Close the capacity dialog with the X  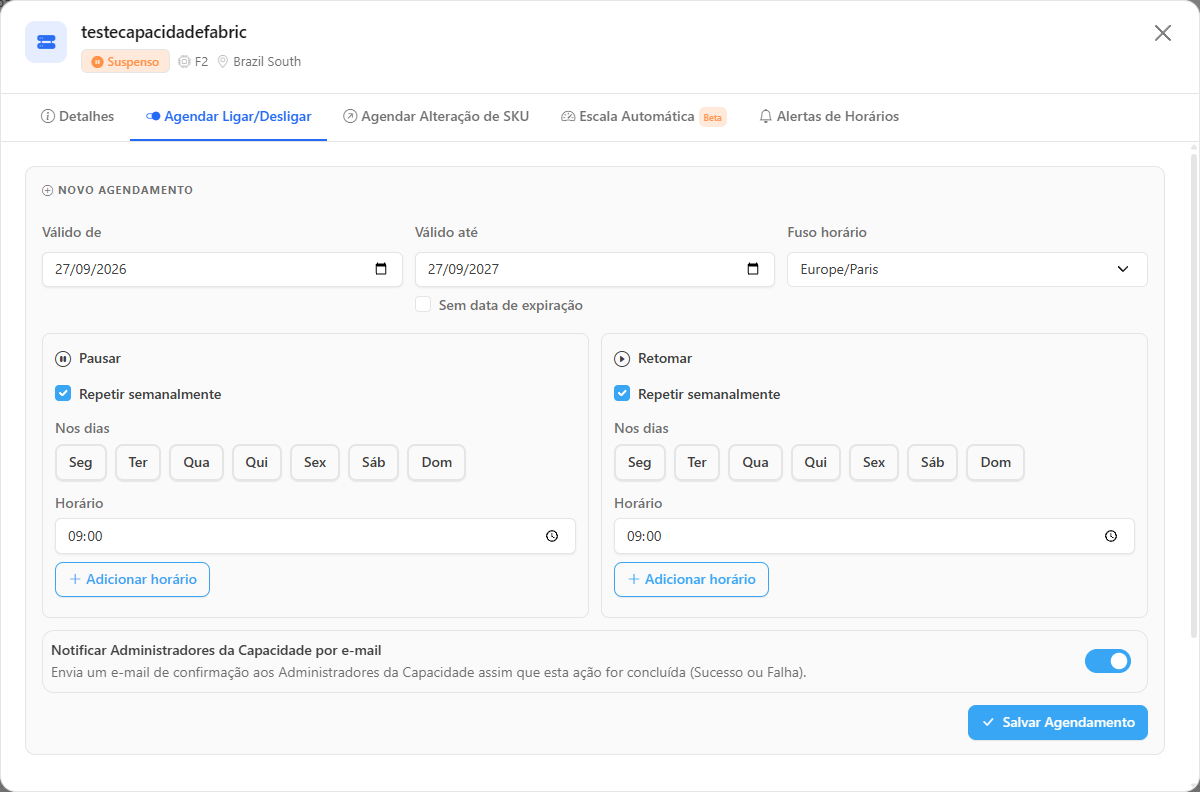[x=1163, y=33]
